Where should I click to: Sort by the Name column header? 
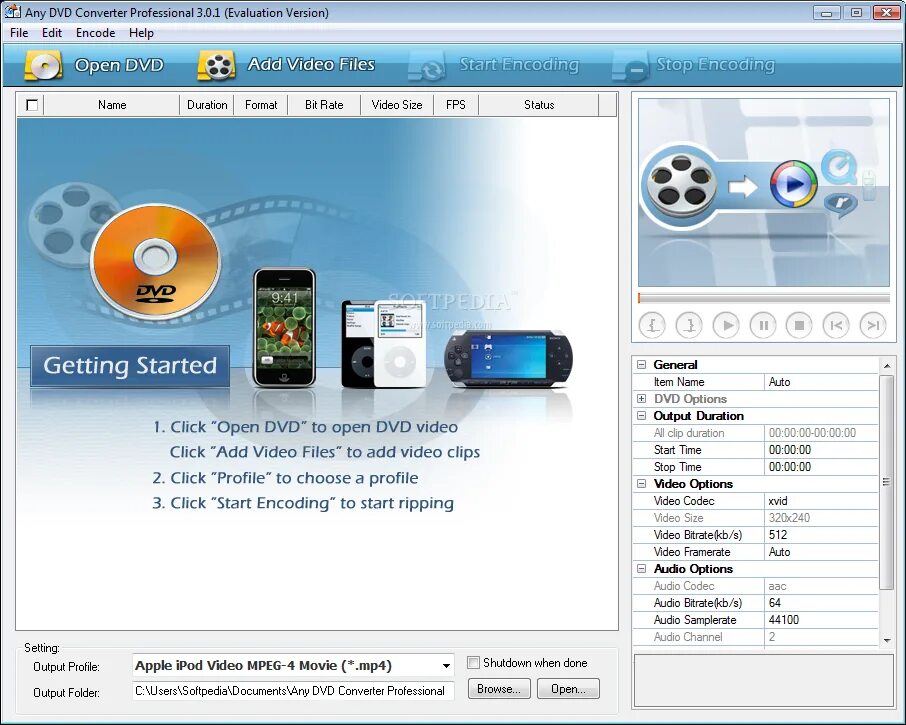pyautogui.click(x=112, y=105)
